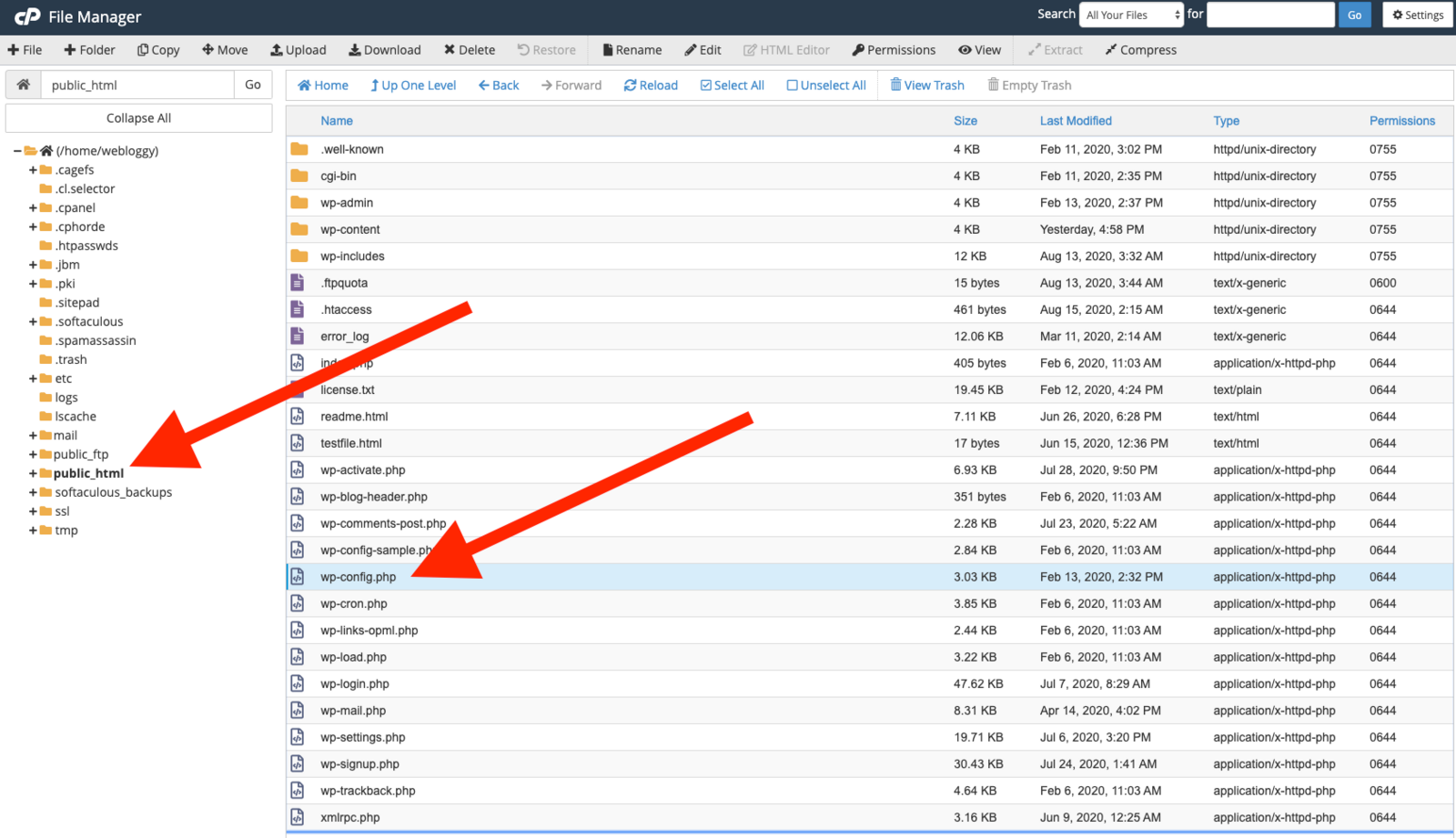Open Permissions for the selected file
The width and height of the screenshot is (1456, 838).
[x=894, y=50]
